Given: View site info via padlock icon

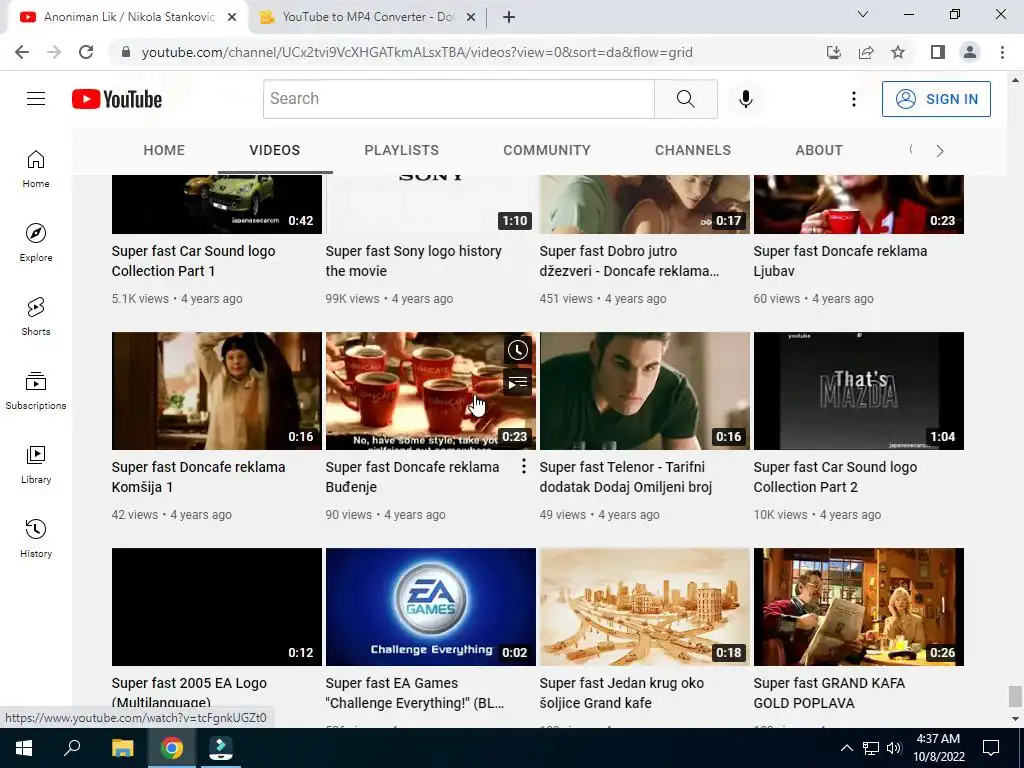Looking at the screenshot, I should (x=126, y=52).
